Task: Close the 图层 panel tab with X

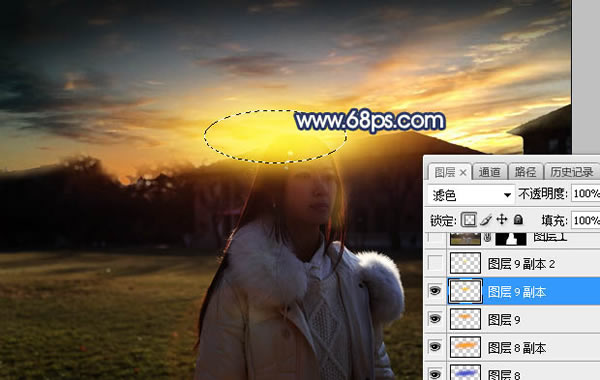Action: (463, 173)
